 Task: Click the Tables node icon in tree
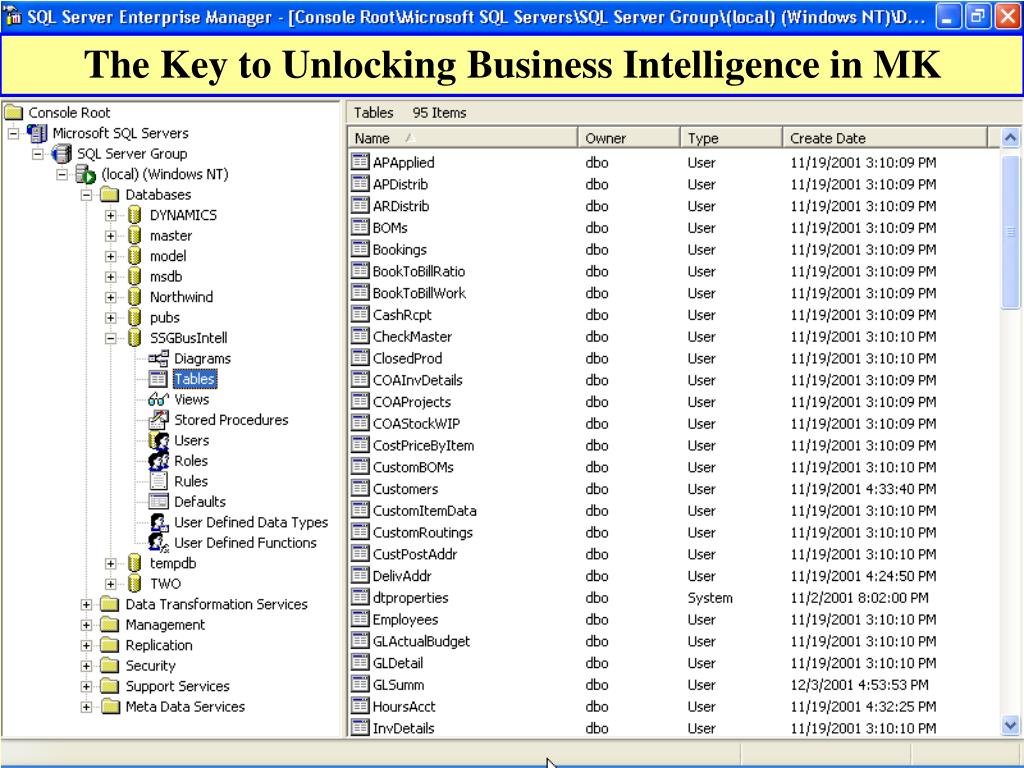(x=158, y=379)
